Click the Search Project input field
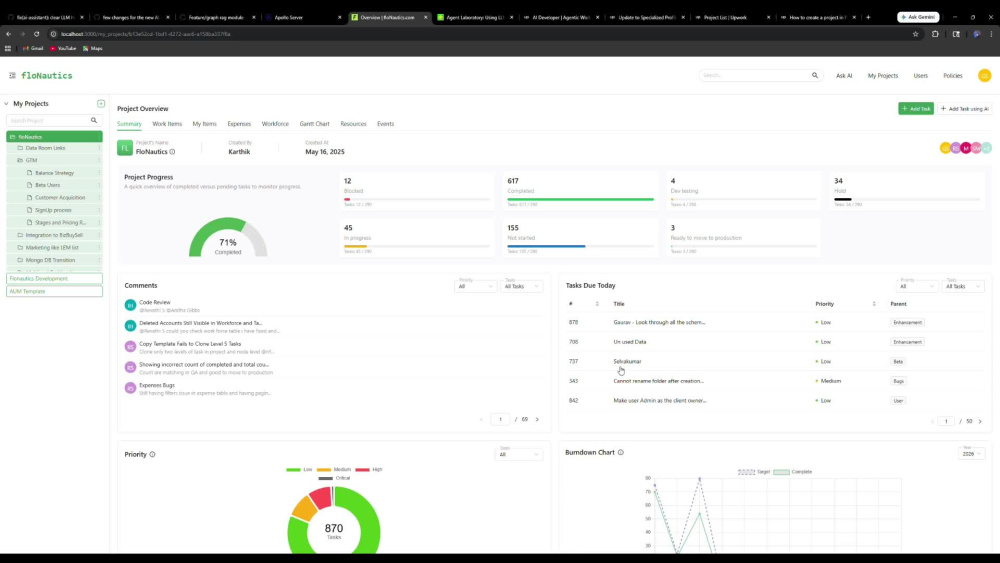Image resolution: width=1000 pixels, height=563 pixels. click(x=48, y=121)
